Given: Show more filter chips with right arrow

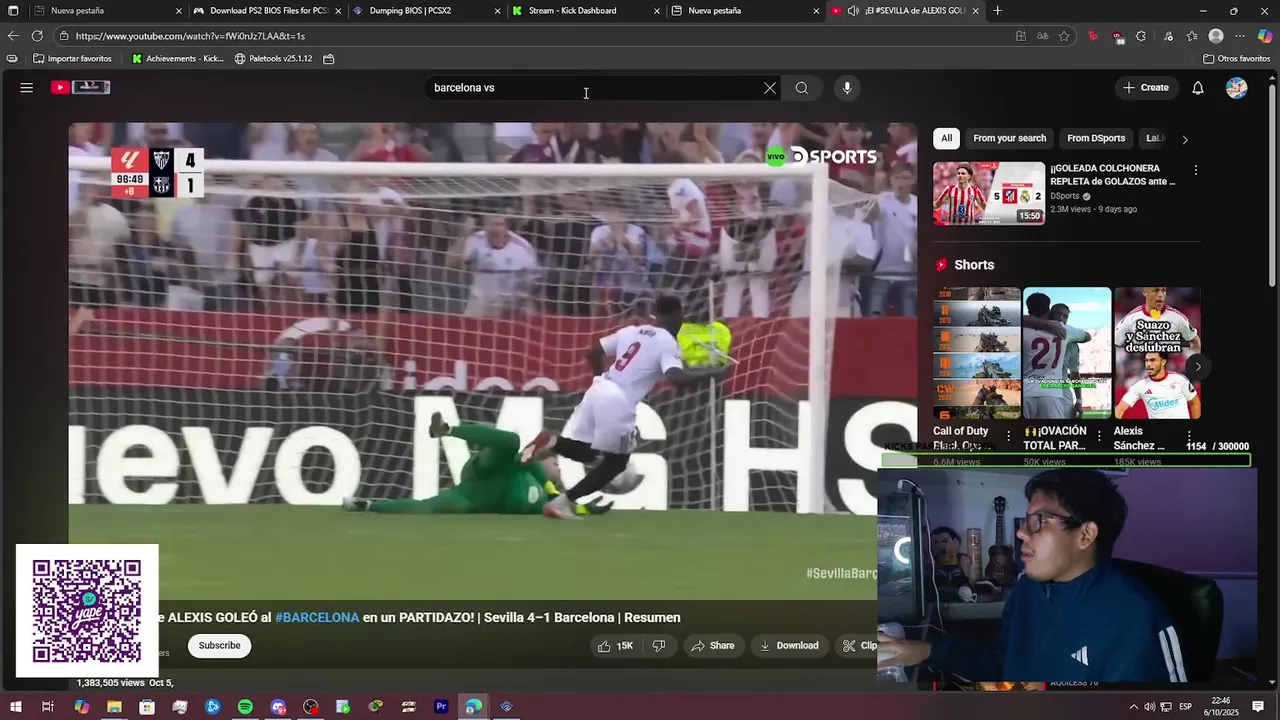Looking at the screenshot, I should point(1185,139).
